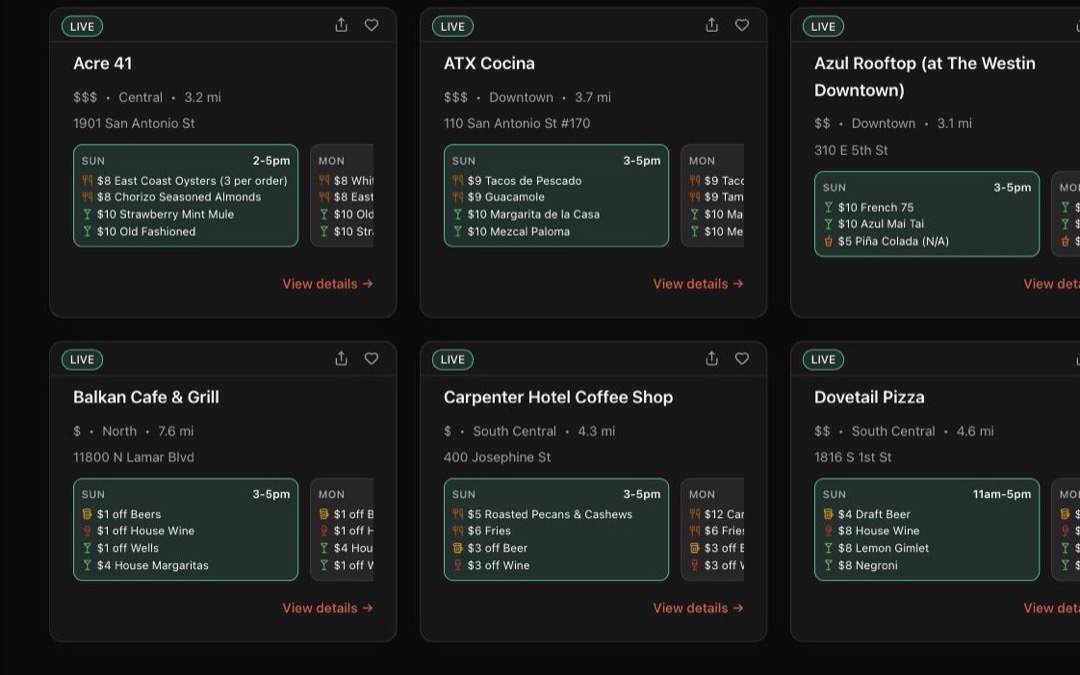The height and width of the screenshot is (675, 1080).
Task: Click the $8 Lemon Gimlet special
Action: point(883,548)
